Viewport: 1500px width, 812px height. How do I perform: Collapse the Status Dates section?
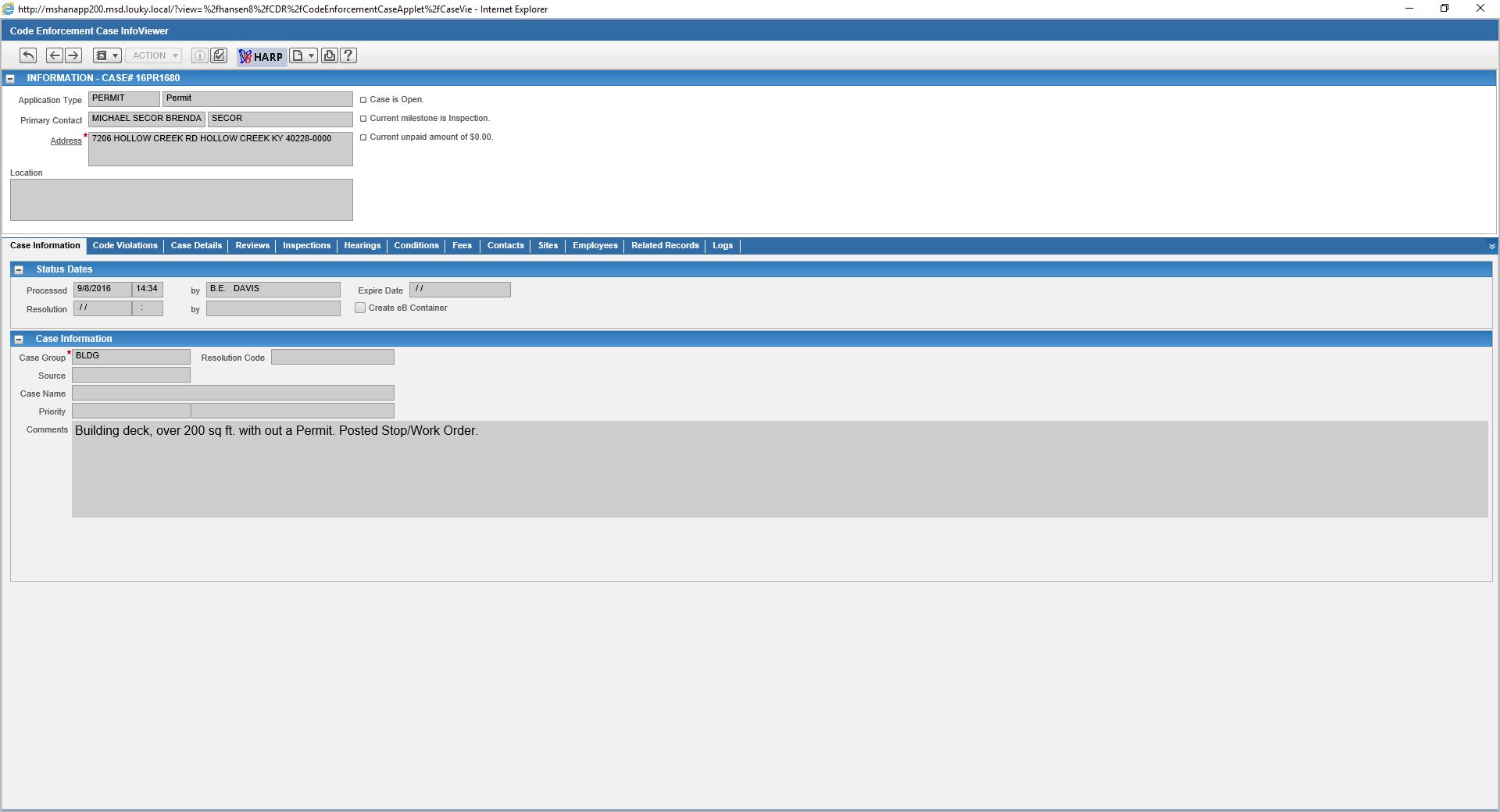pos(19,269)
